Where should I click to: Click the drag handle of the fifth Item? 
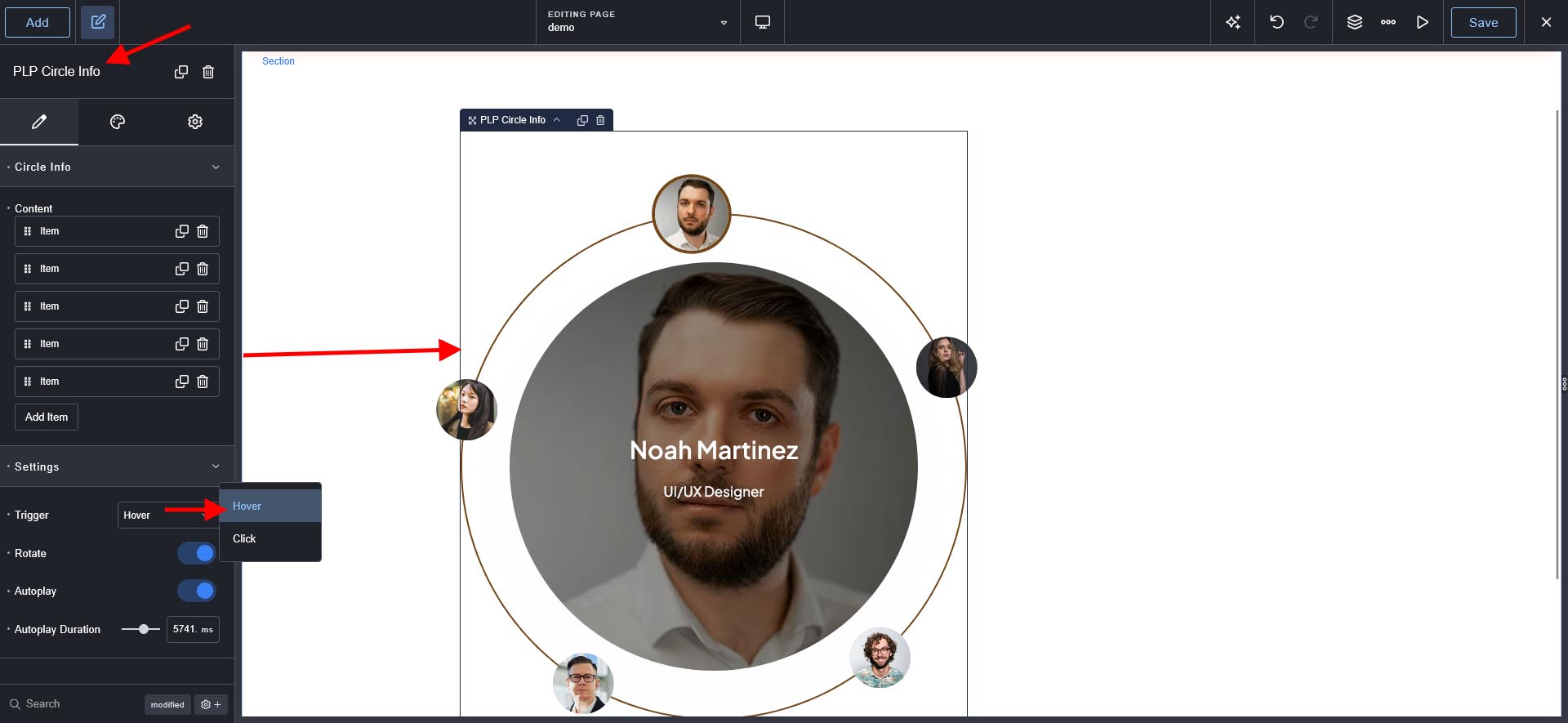click(x=28, y=382)
